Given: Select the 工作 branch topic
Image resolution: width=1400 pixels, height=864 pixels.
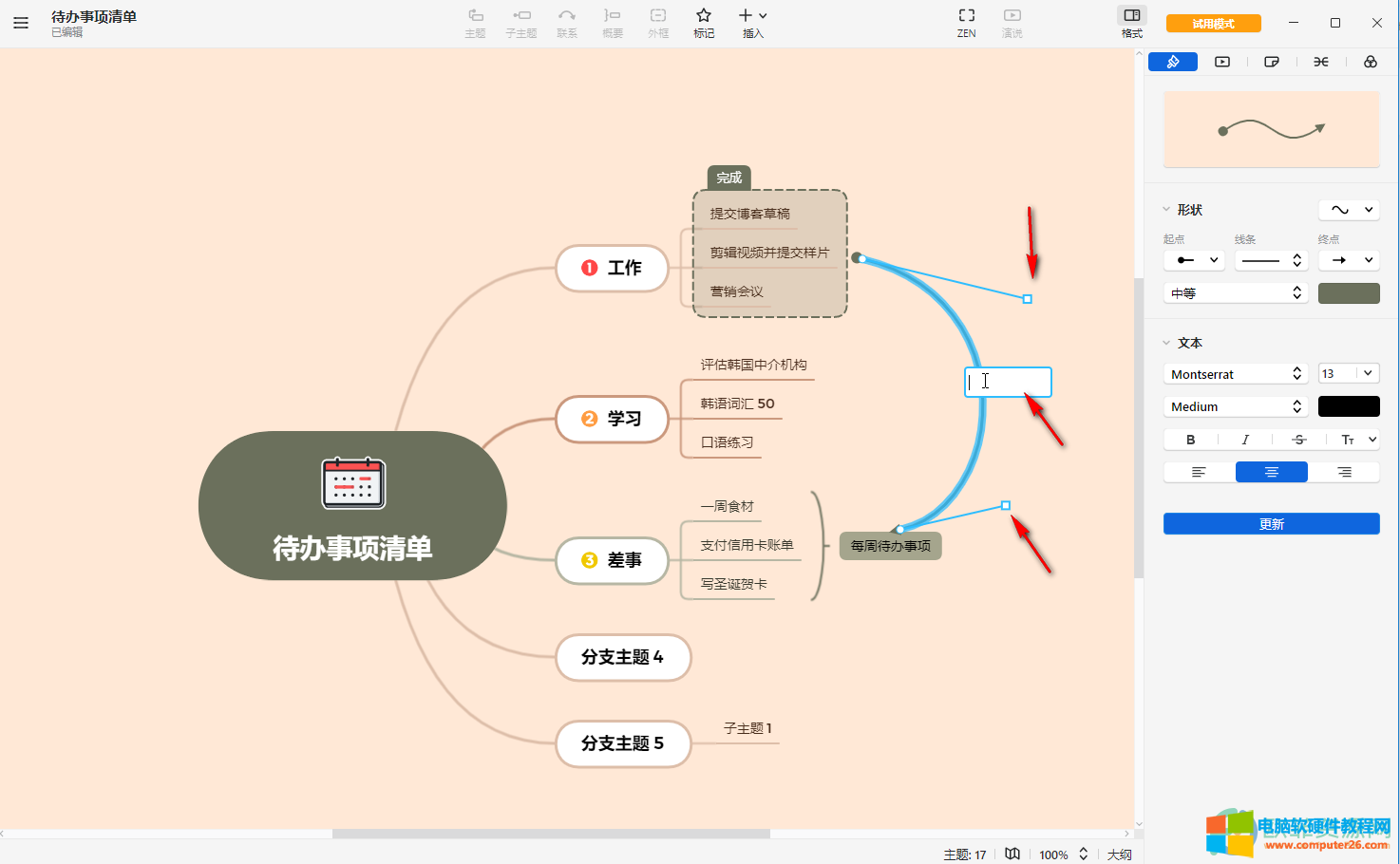Looking at the screenshot, I should tap(613, 269).
